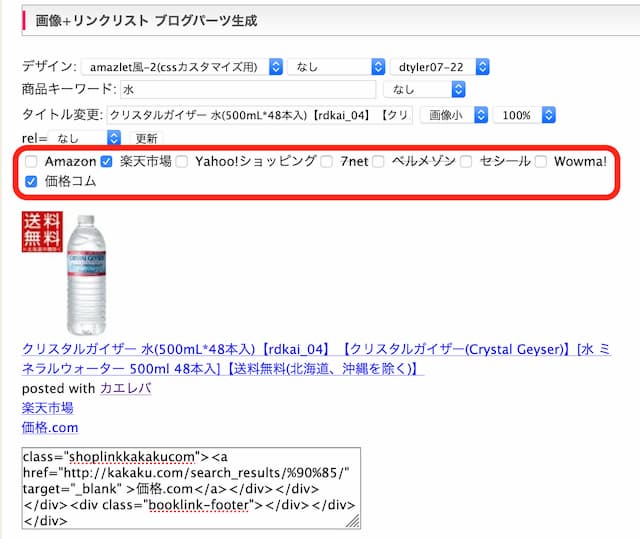This screenshot has width=640, height=539.
Task: Enable the Yahoo!ショッピング checkbox
Action: [182, 162]
